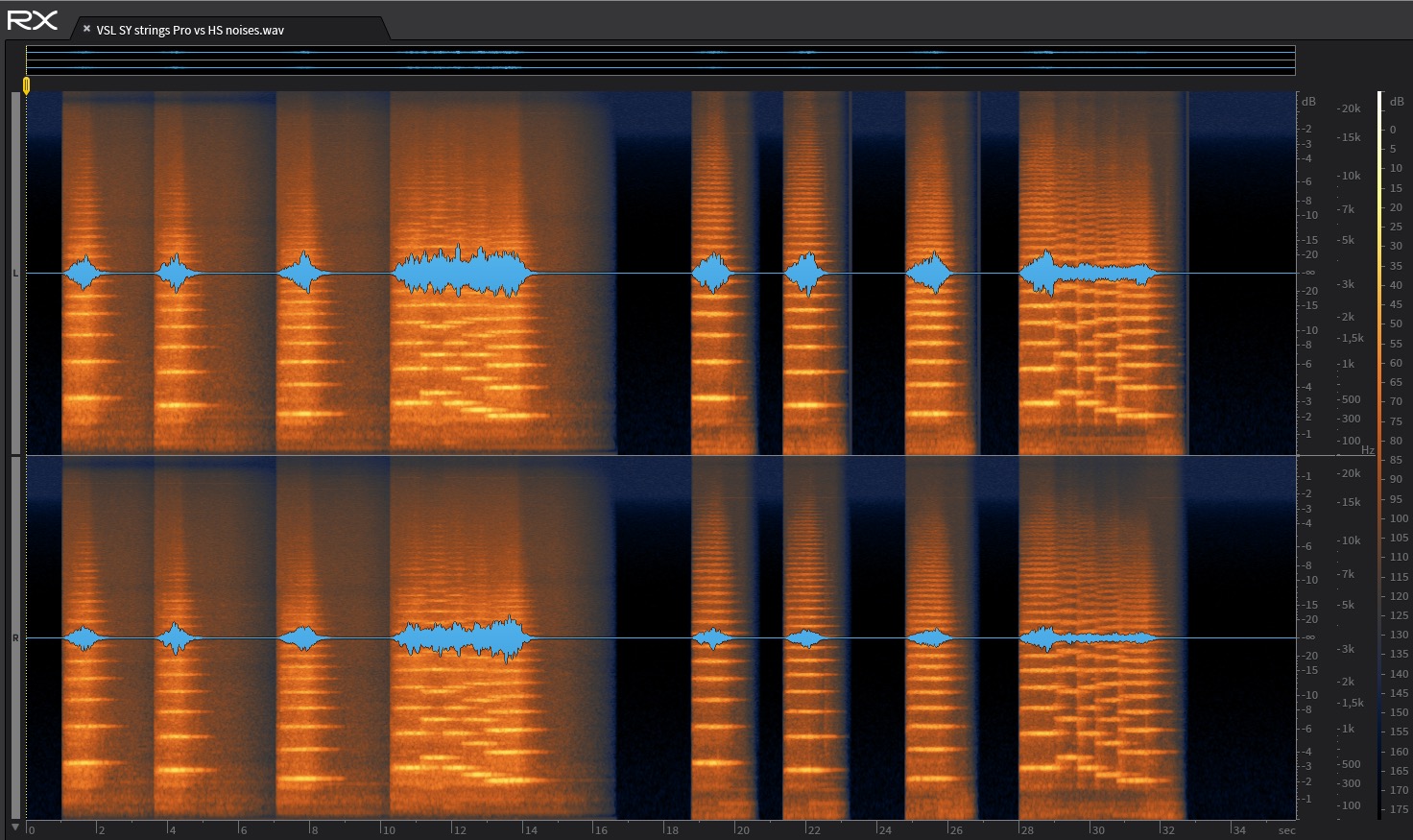
Task: Click the 28 second mark on the time ruler
Action: (1027, 830)
